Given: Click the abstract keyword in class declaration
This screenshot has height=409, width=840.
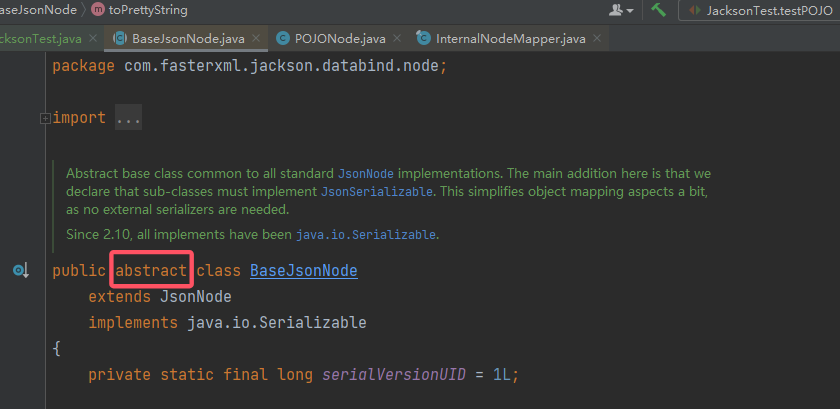Looking at the screenshot, I should tap(150, 271).
